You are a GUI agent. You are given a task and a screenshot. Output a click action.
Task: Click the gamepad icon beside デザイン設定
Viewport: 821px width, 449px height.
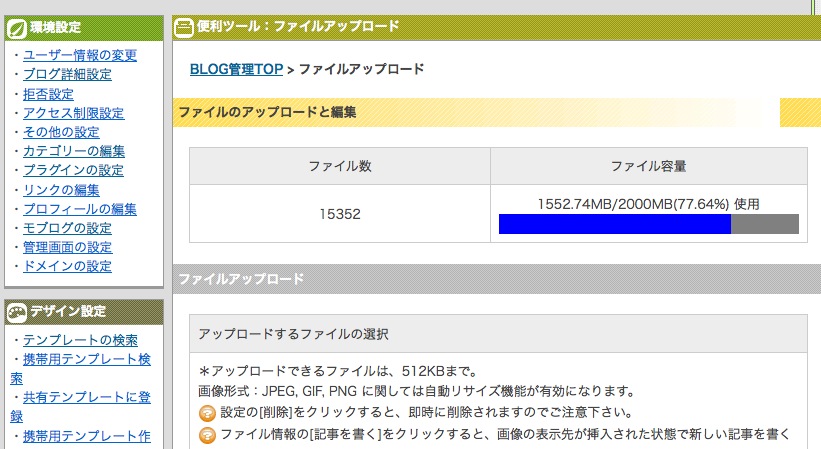(x=17, y=311)
